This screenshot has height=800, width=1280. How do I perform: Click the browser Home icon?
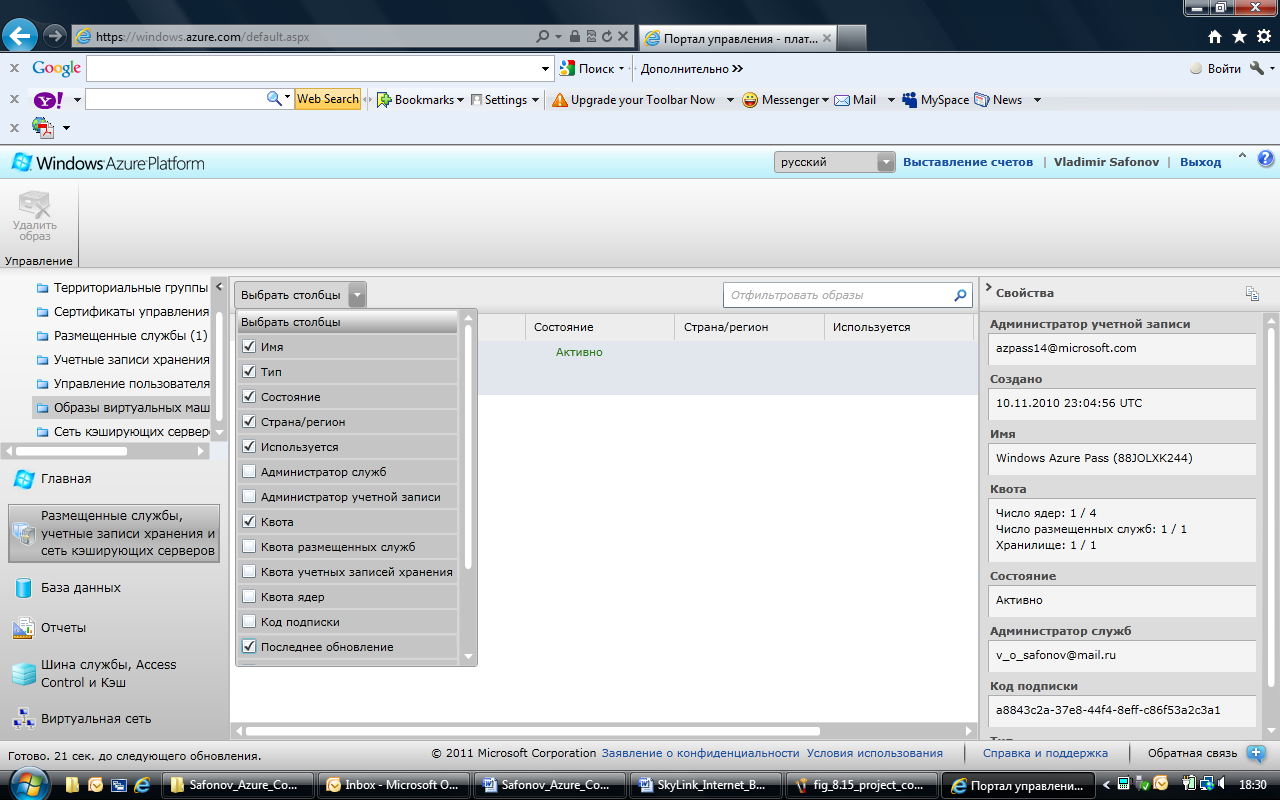tap(1215, 37)
